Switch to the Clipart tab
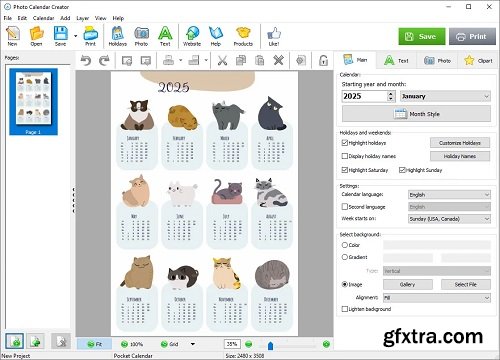This screenshot has height=360, width=500. pos(478,61)
